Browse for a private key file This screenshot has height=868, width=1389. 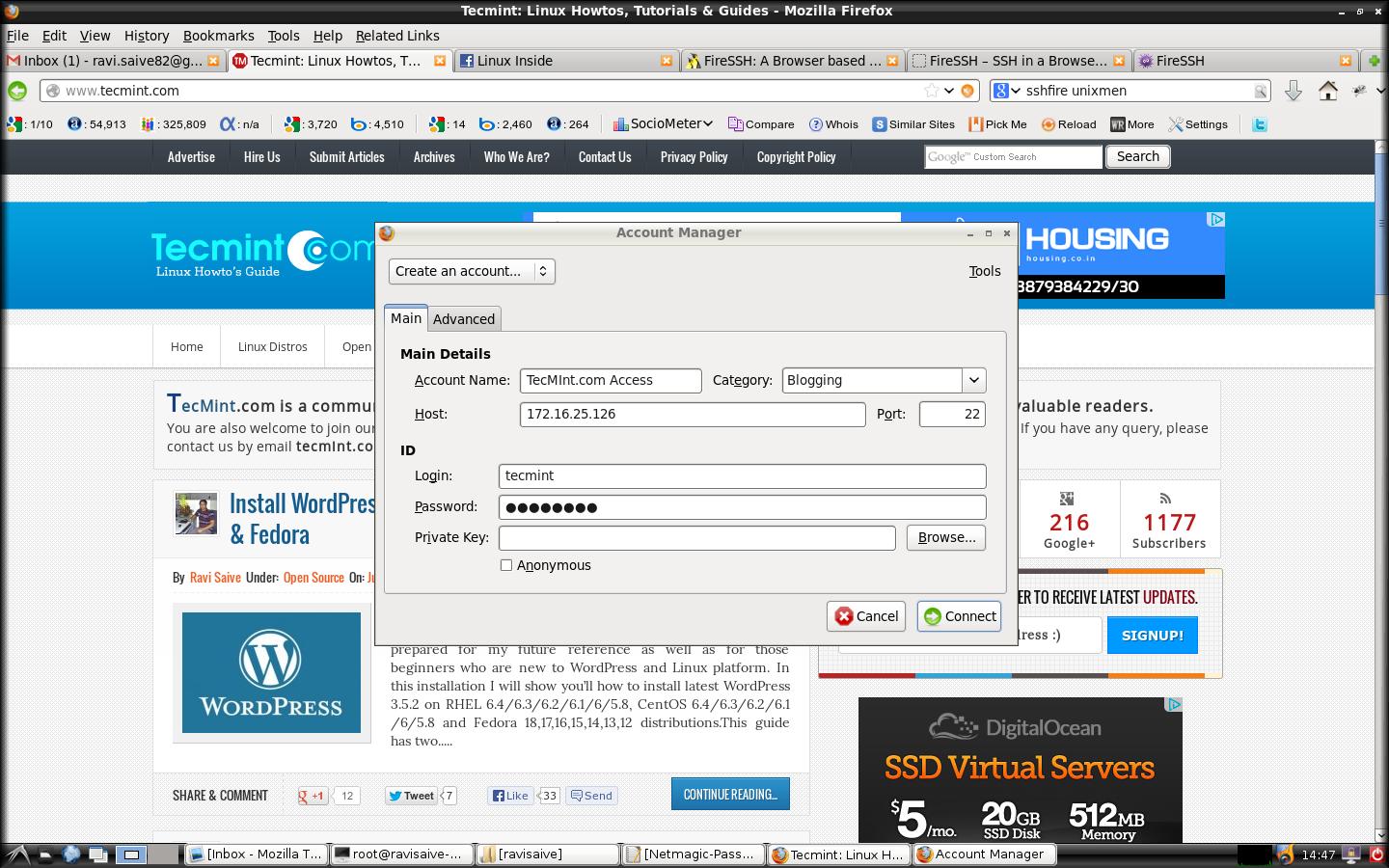pyautogui.click(x=946, y=537)
